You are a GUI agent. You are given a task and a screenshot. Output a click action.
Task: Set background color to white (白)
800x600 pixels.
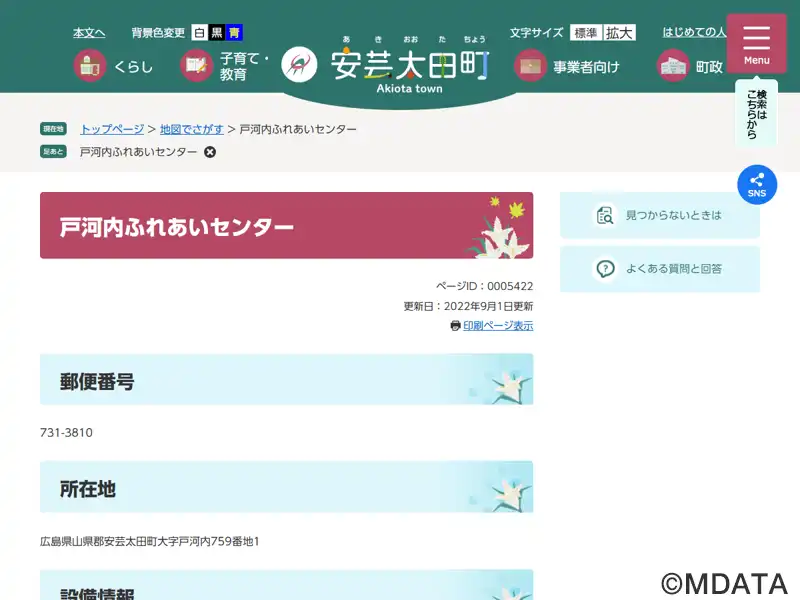pos(199,33)
